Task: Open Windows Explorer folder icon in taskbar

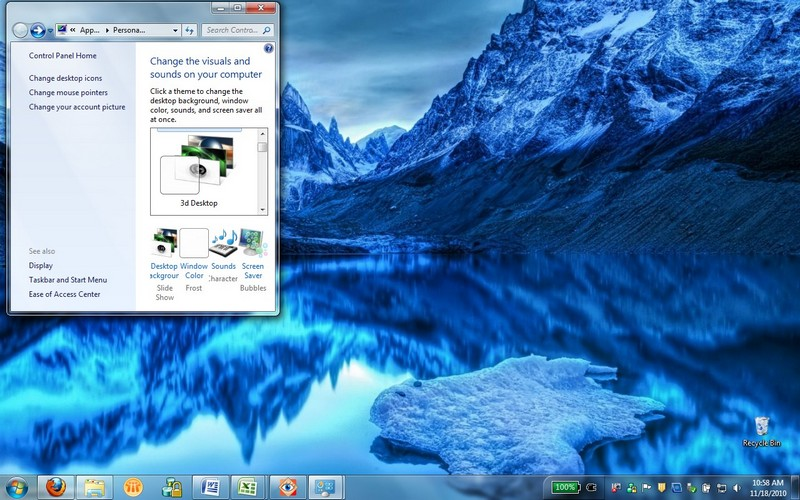Action: tap(94, 486)
